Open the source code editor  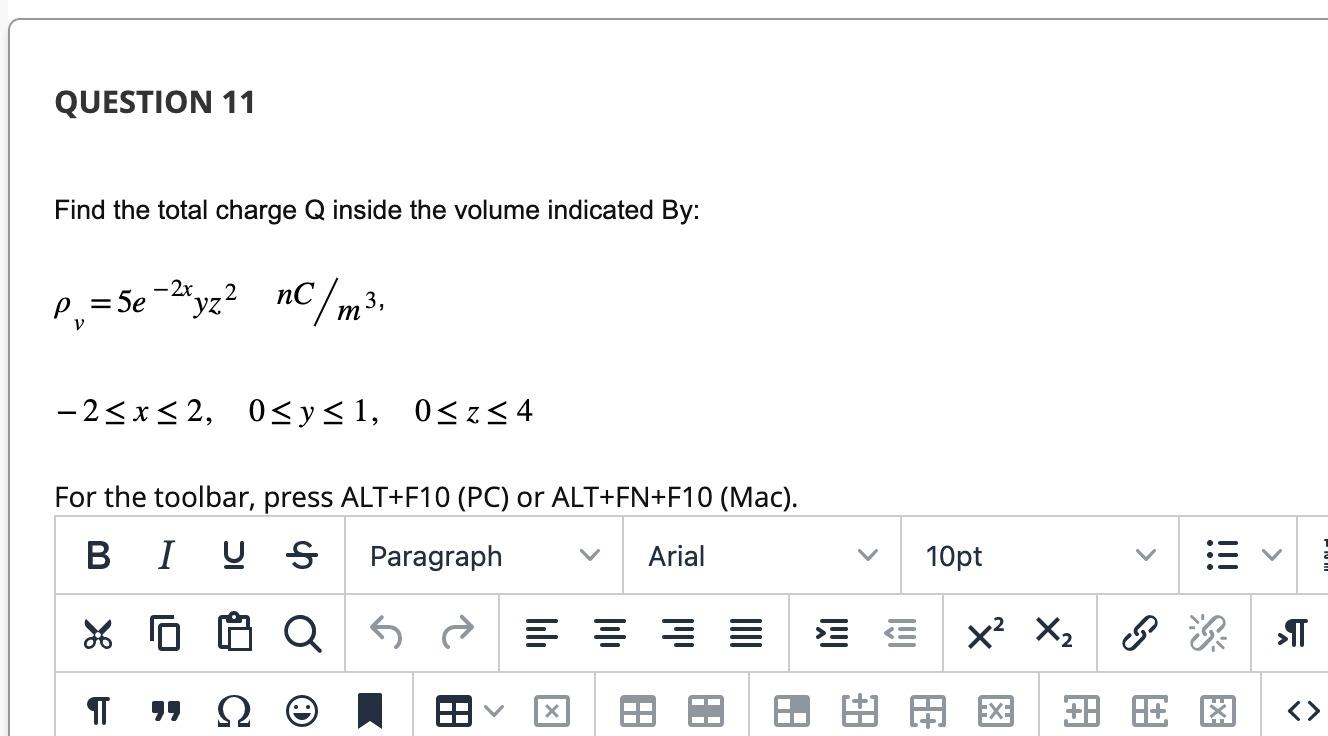(1303, 711)
